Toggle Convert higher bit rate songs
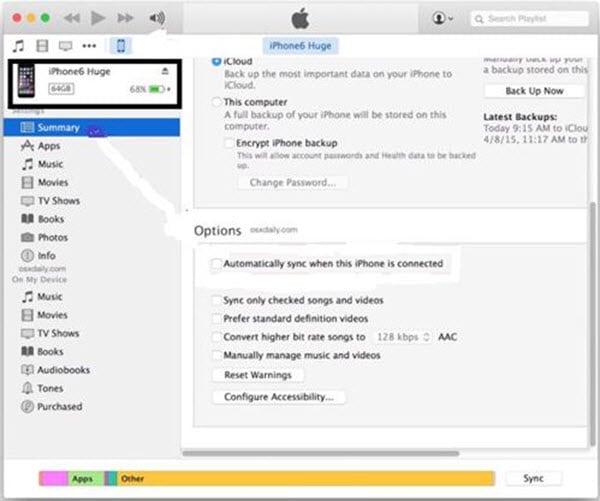The height and width of the screenshot is (501, 600). tap(217, 337)
